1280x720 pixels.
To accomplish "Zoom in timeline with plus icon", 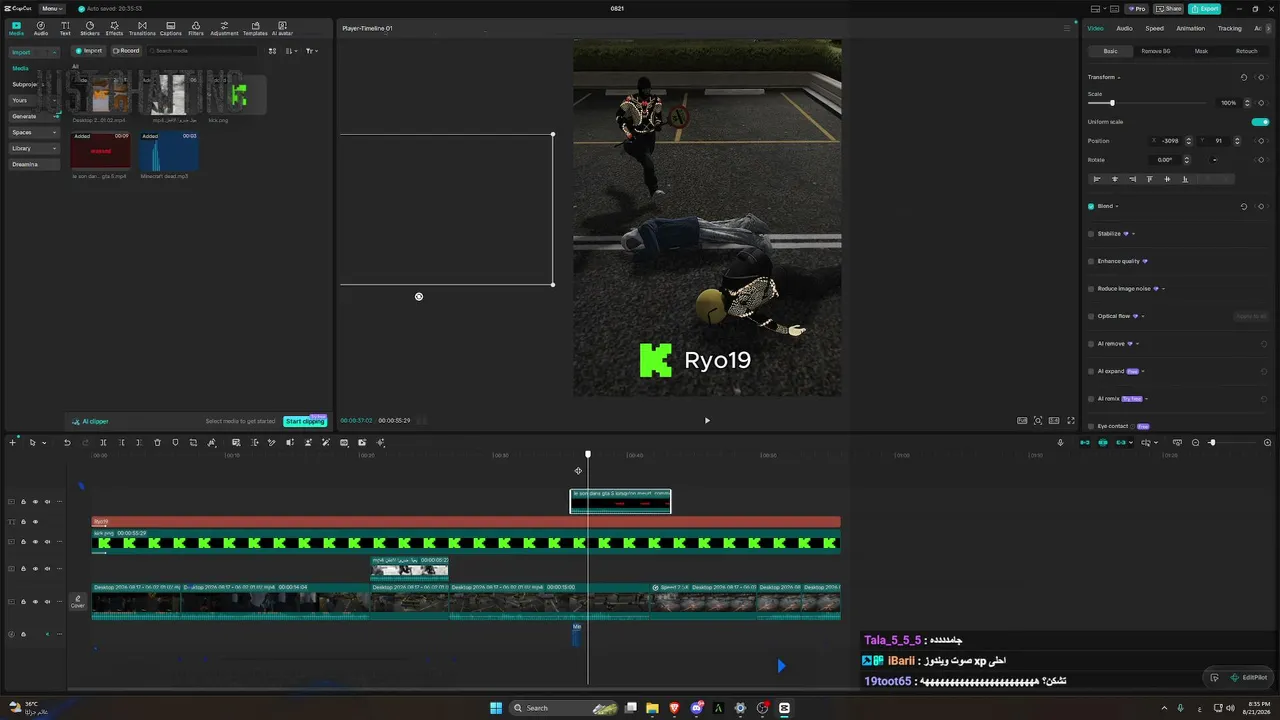I will tap(1268, 443).
